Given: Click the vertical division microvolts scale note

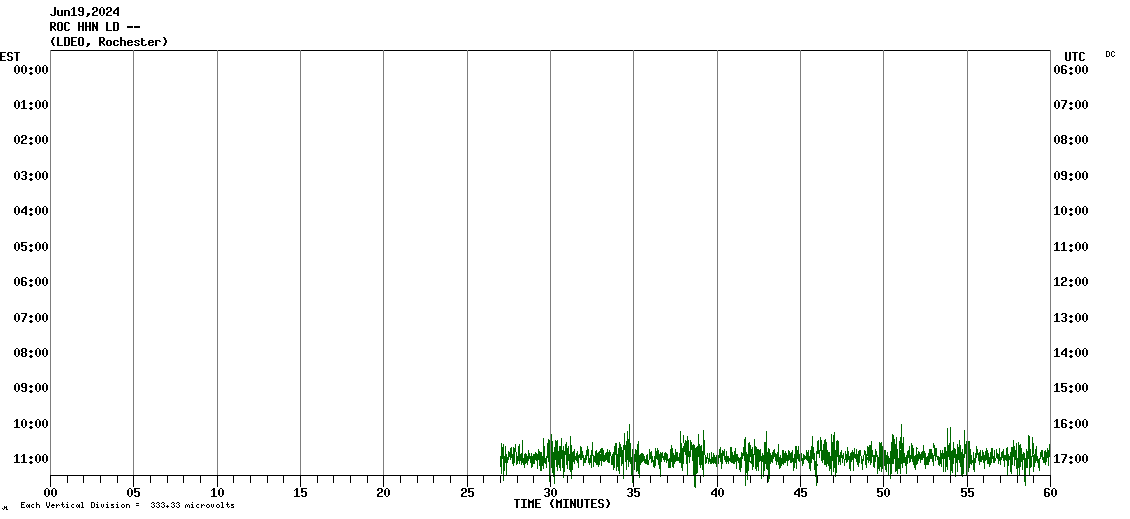Looking at the screenshot, I should [x=127, y=505].
